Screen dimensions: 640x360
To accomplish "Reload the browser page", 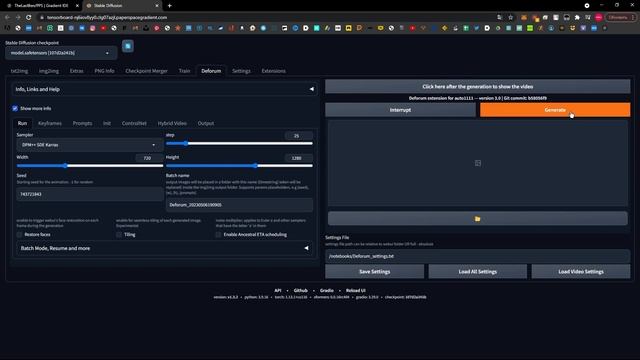I will (x=28, y=18).
